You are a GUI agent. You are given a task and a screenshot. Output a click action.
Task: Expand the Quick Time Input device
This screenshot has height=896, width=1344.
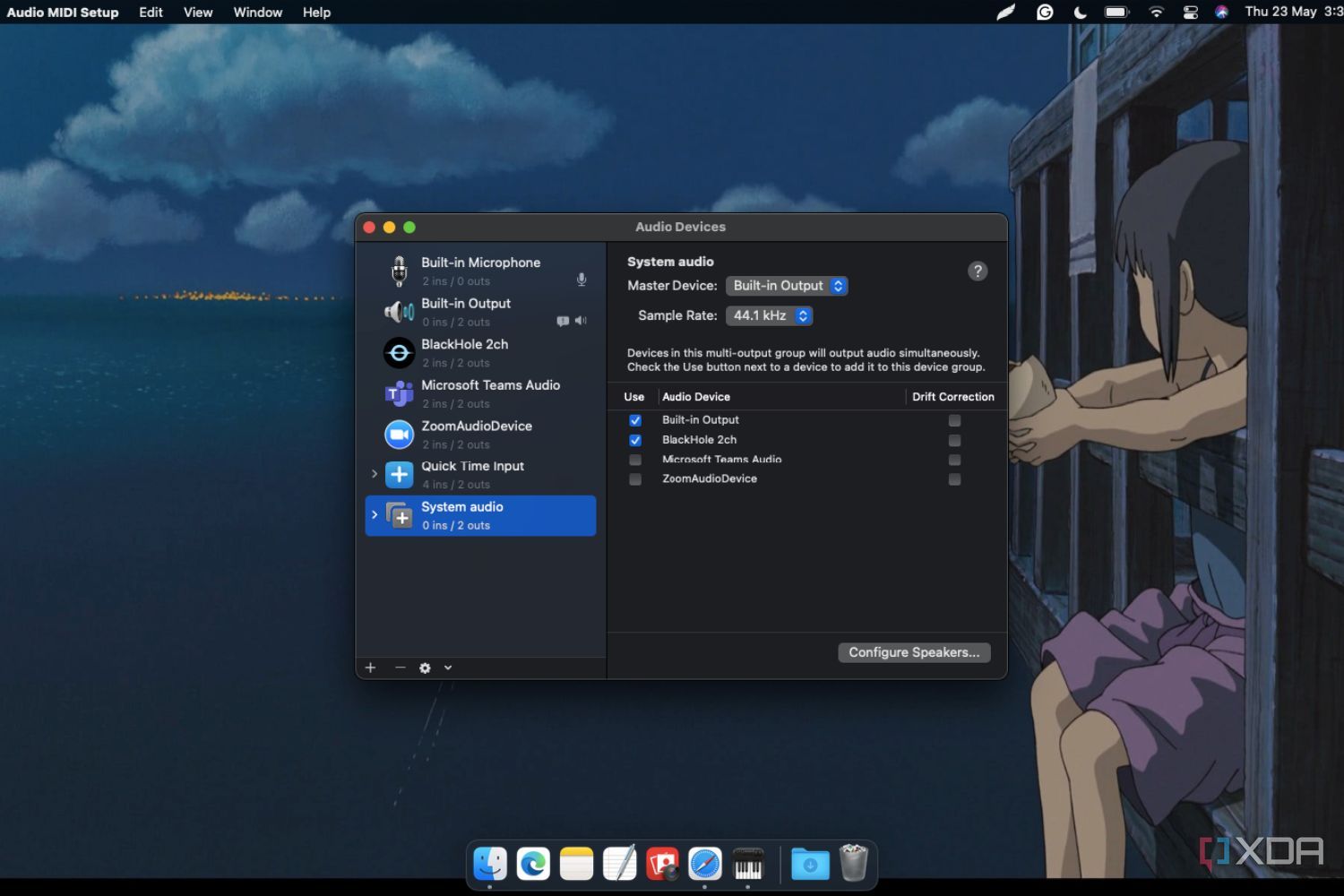click(375, 474)
